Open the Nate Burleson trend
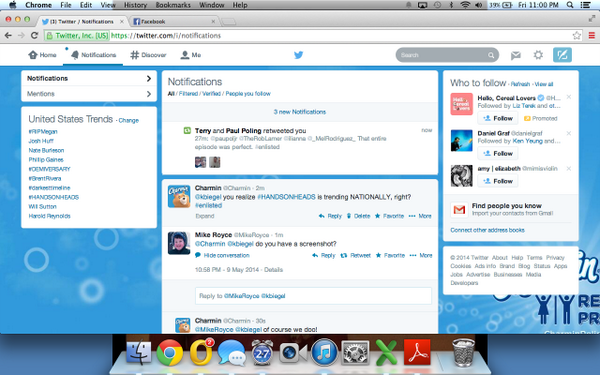 coord(46,150)
